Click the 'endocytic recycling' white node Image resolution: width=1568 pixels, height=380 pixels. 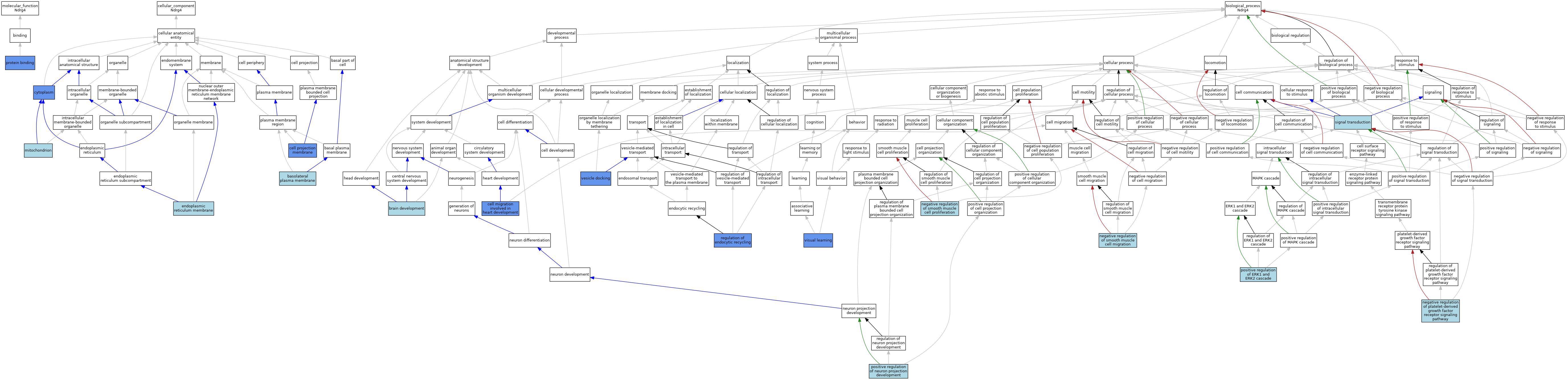[687, 208]
